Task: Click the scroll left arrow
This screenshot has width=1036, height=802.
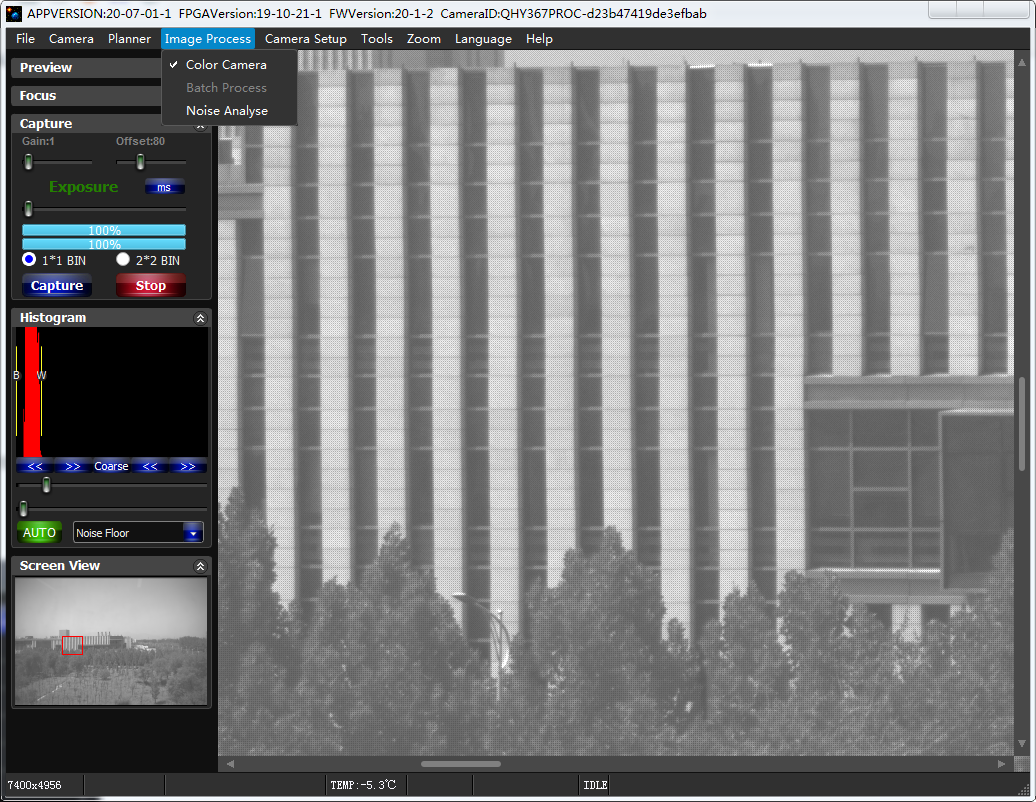Action: 230,764
